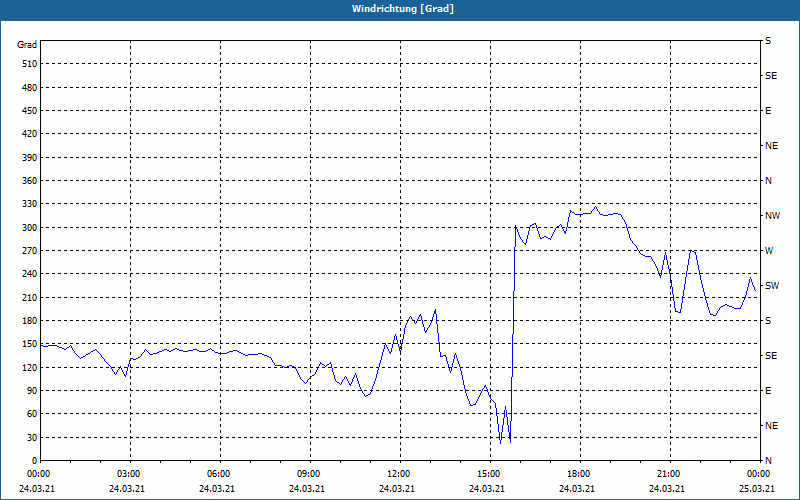Click the W compass label
This screenshot has width=800, height=500.
(x=769, y=251)
